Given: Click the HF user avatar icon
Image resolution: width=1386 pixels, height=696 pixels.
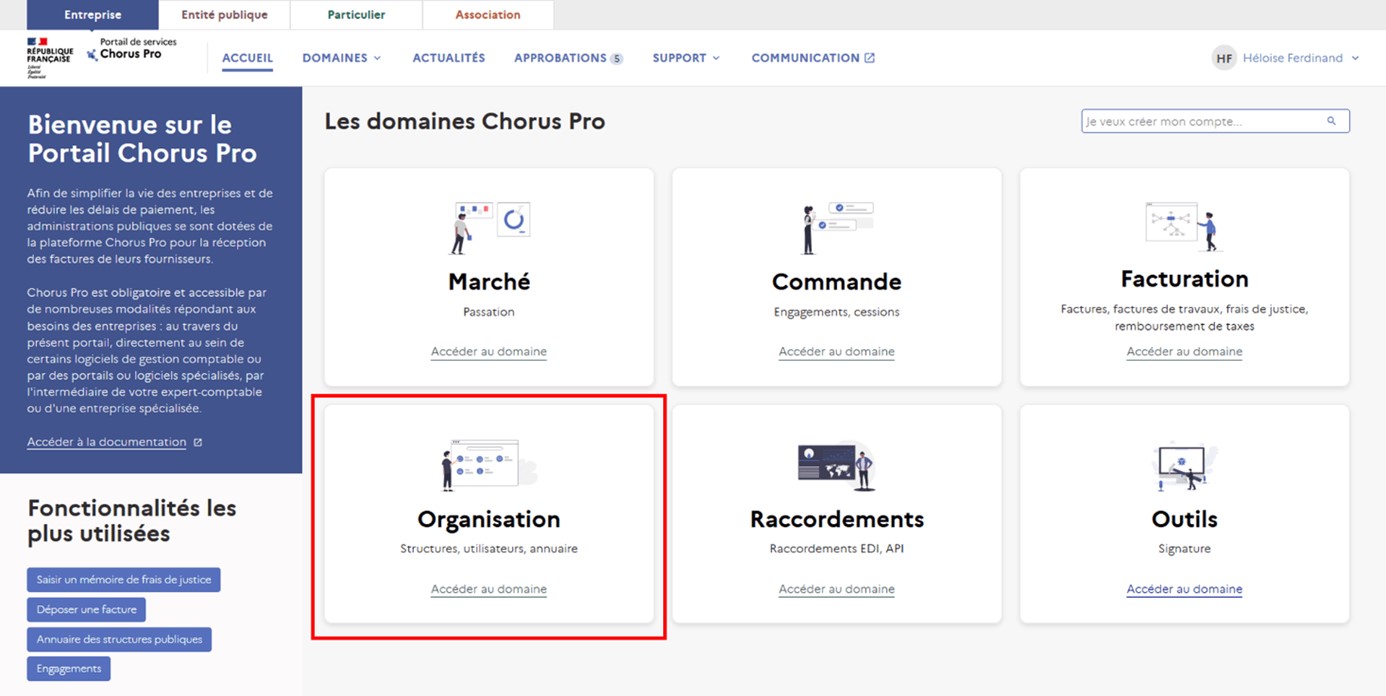Looking at the screenshot, I should 1223,58.
